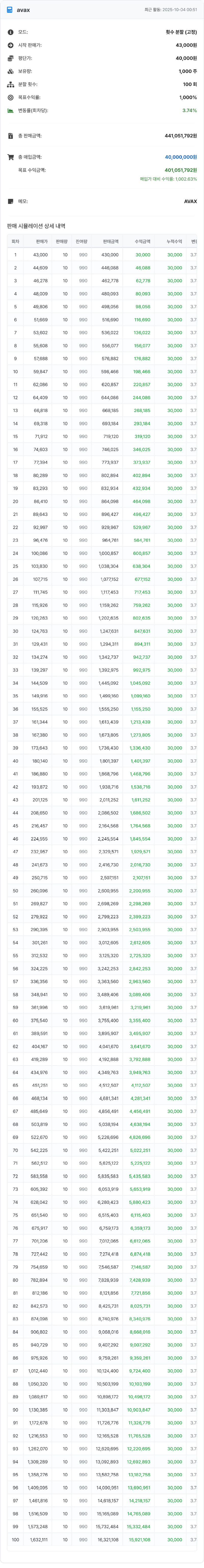Click the target icon for 목표수익률
The height and width of the screenshot is (1568, 204).
pos(10,97)
